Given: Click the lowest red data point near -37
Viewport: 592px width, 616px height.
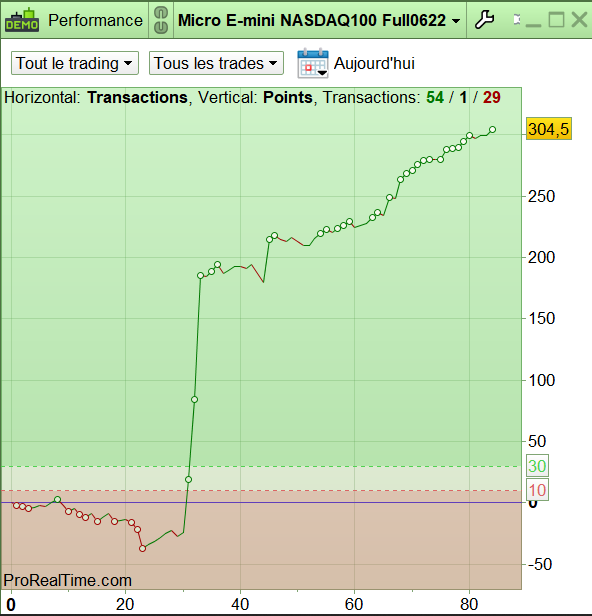Looking at the screenshot, I should pos(143,548).
